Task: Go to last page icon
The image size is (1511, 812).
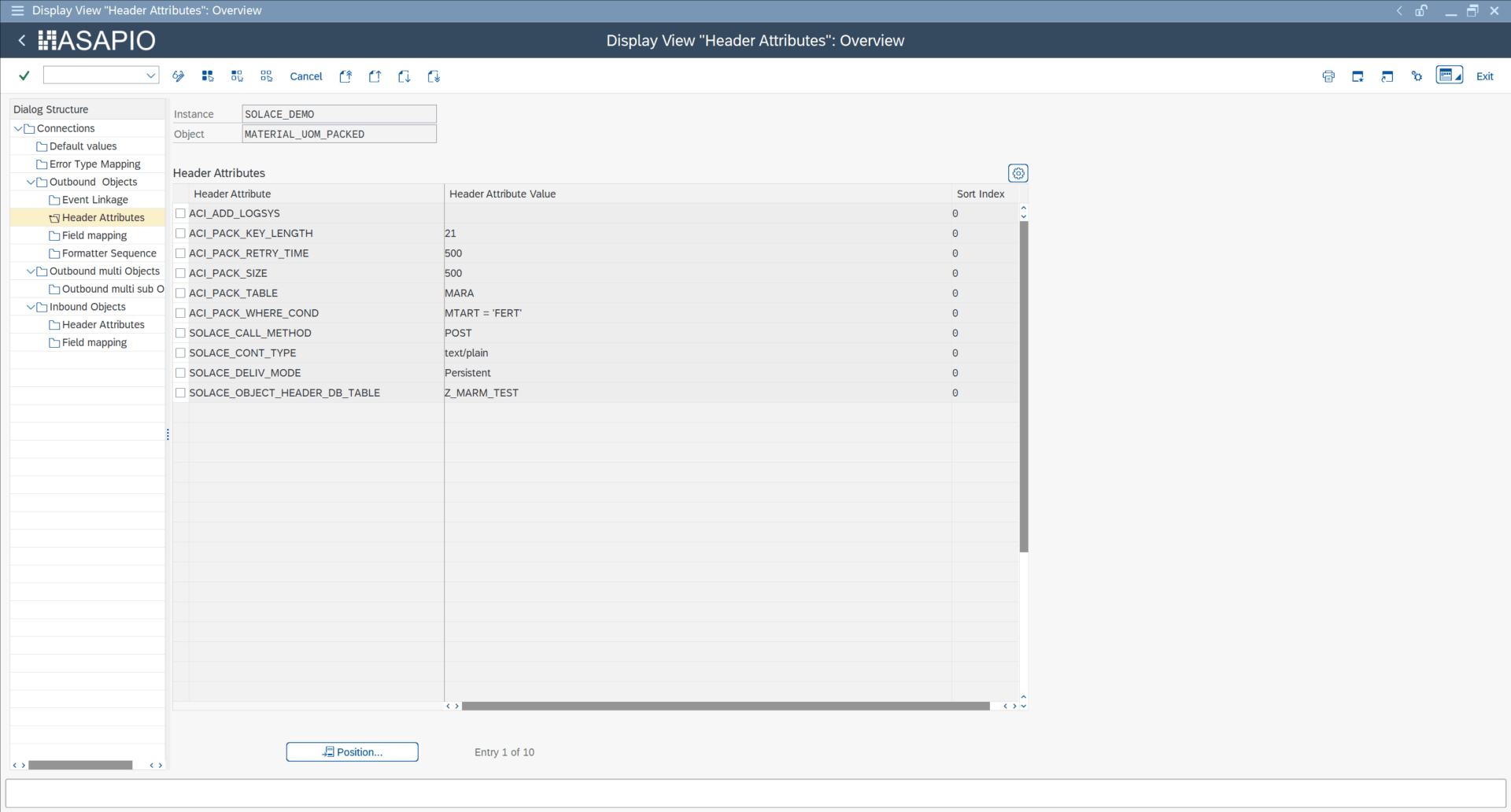Action: (434, 76)
